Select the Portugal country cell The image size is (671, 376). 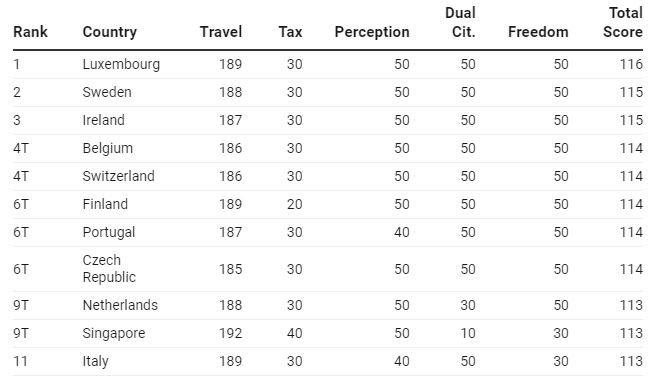pyautogui.click(x=109, y=232)
